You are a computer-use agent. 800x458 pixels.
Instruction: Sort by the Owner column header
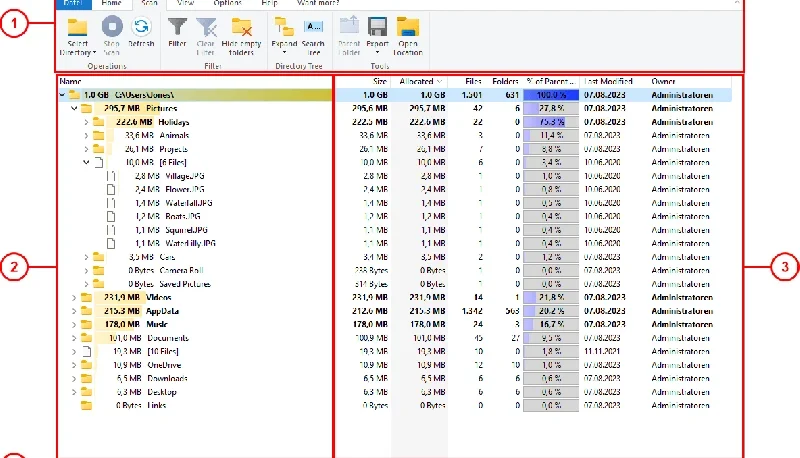click(x=663, y=81)
